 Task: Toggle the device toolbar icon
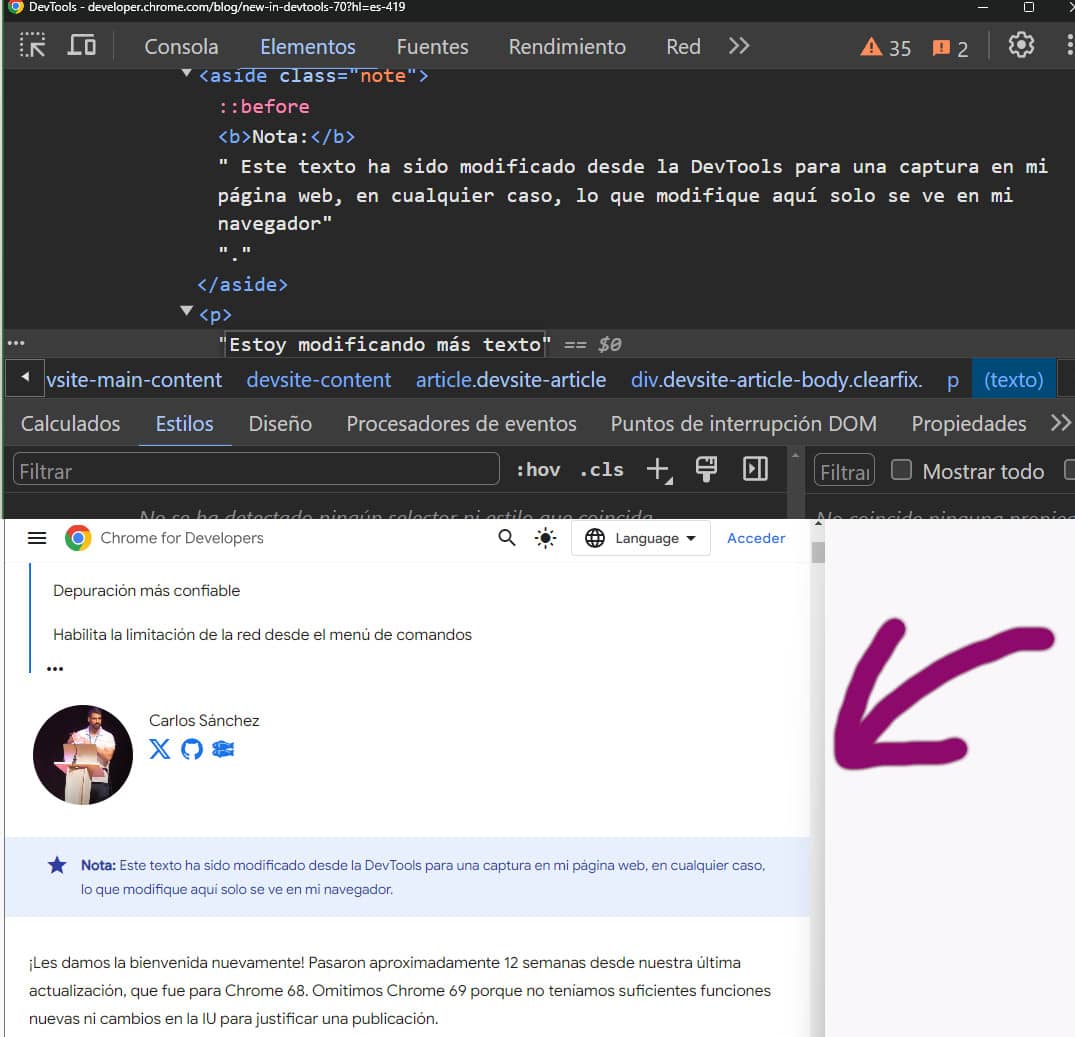pos(81,46)
